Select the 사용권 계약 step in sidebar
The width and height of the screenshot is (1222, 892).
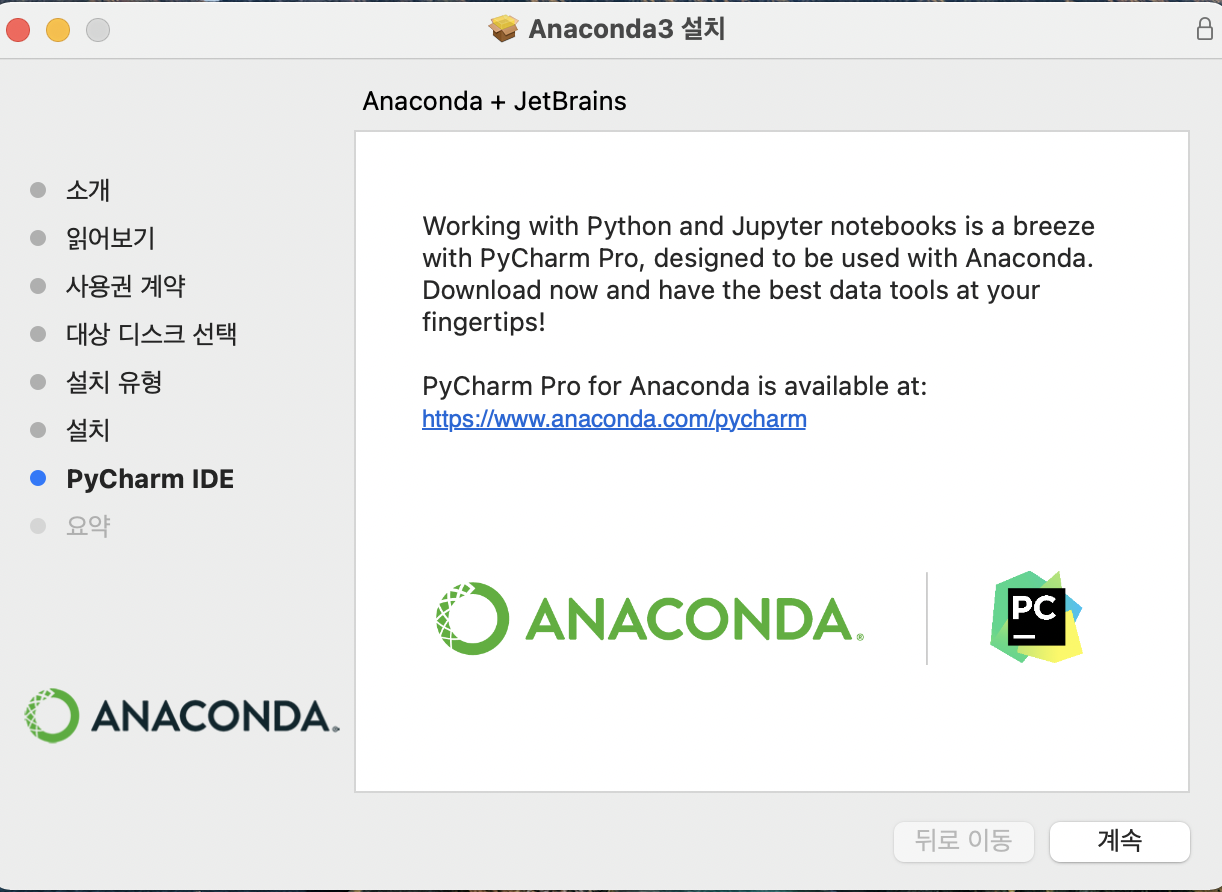pyautogui.click(x=126, y=286)
